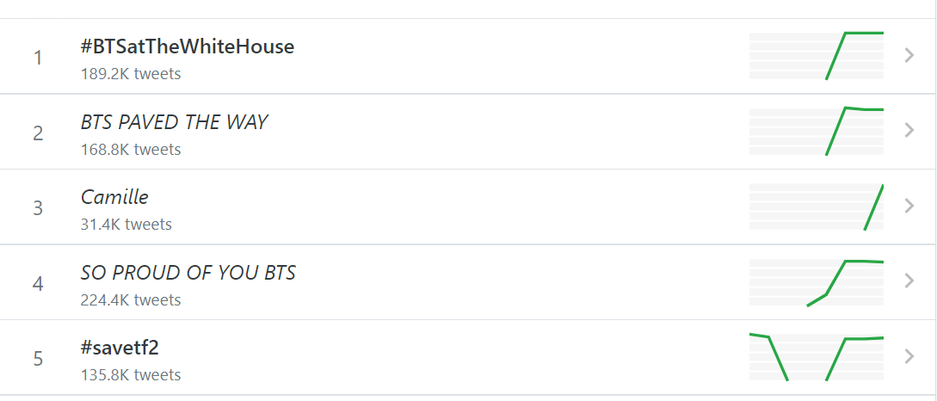The height and width of the screenshot is (401, 937).
Task: Open the SO PROUD OF YOU BTS trend
Action: coord(188,272)
